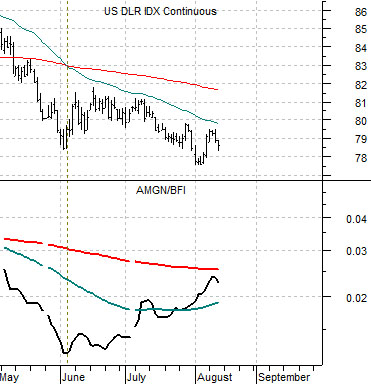
Task: Click the 0.03 ratio axis label
Action: [357, 251]
